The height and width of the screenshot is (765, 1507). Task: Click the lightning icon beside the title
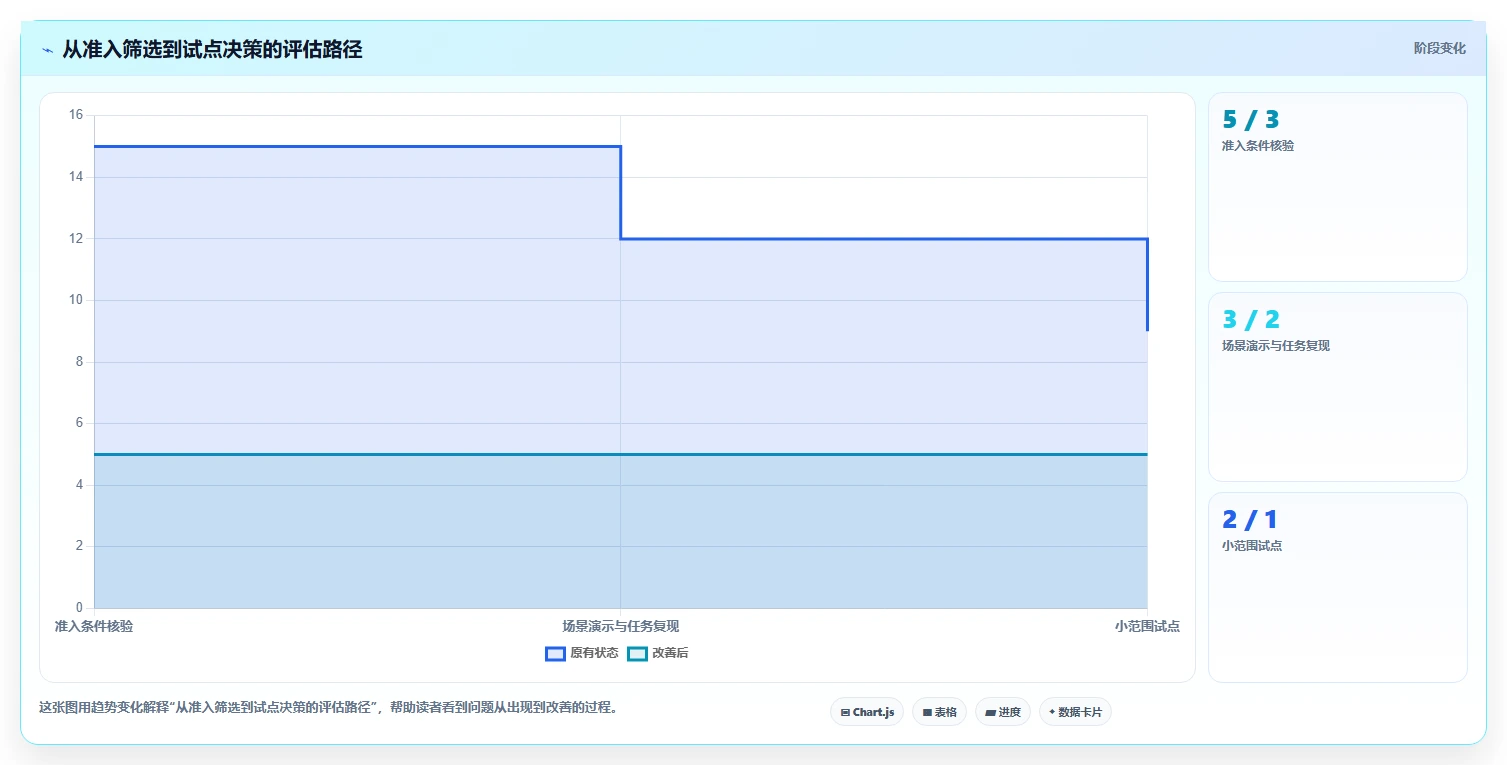pyautogui.click(x=47, y=50)
